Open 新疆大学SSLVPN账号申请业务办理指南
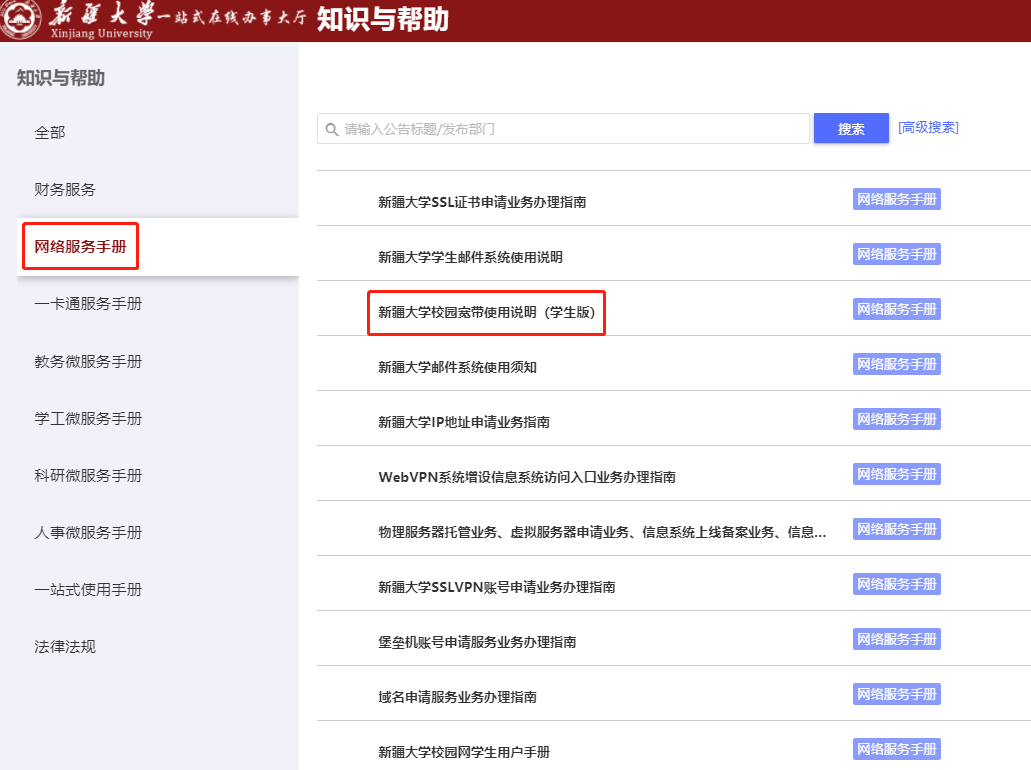The width and height of the screenshot is (1031, 770). coord(496,587)
